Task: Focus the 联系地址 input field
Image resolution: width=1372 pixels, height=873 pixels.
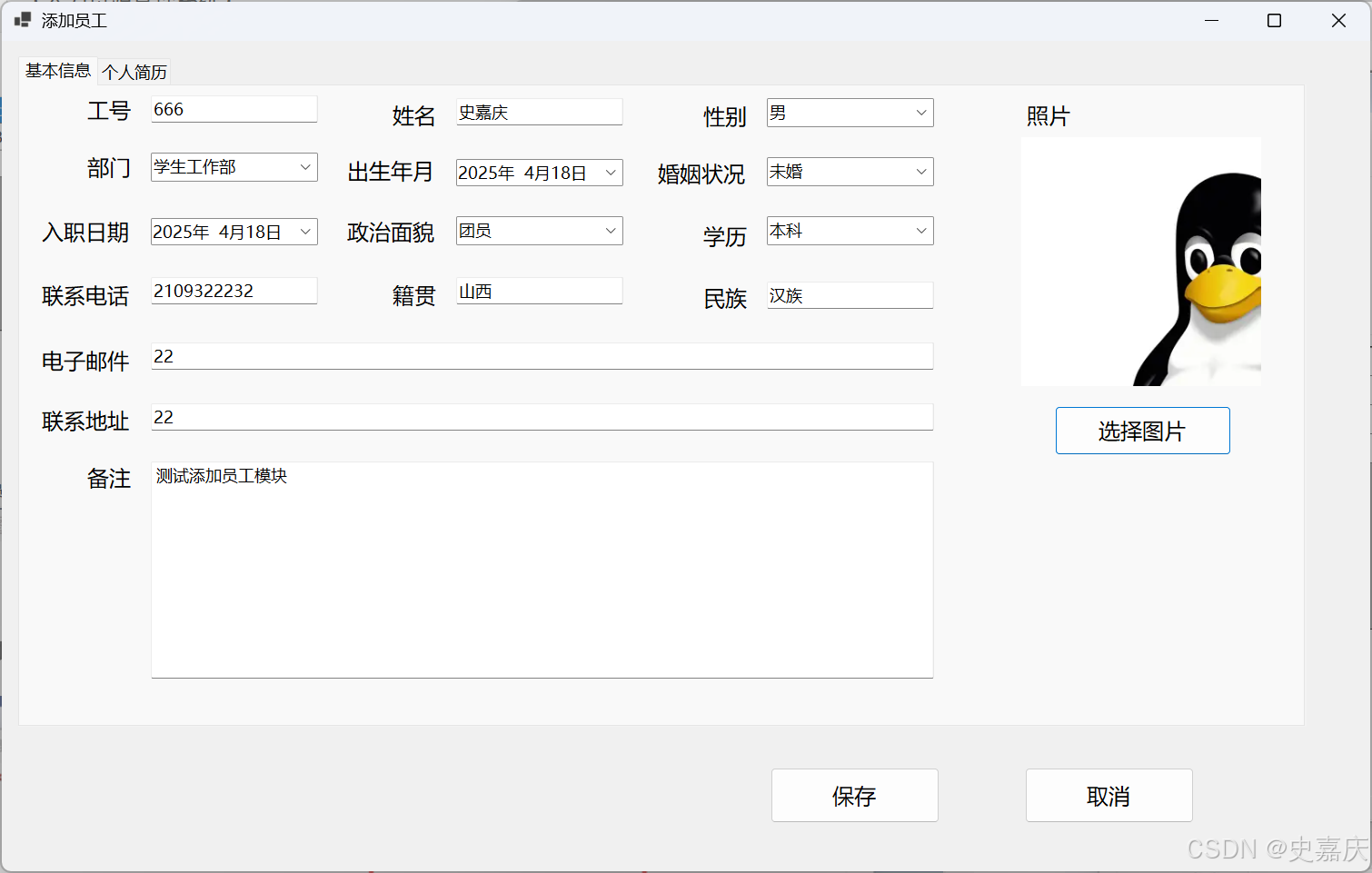Action: [x=542, y=417]
